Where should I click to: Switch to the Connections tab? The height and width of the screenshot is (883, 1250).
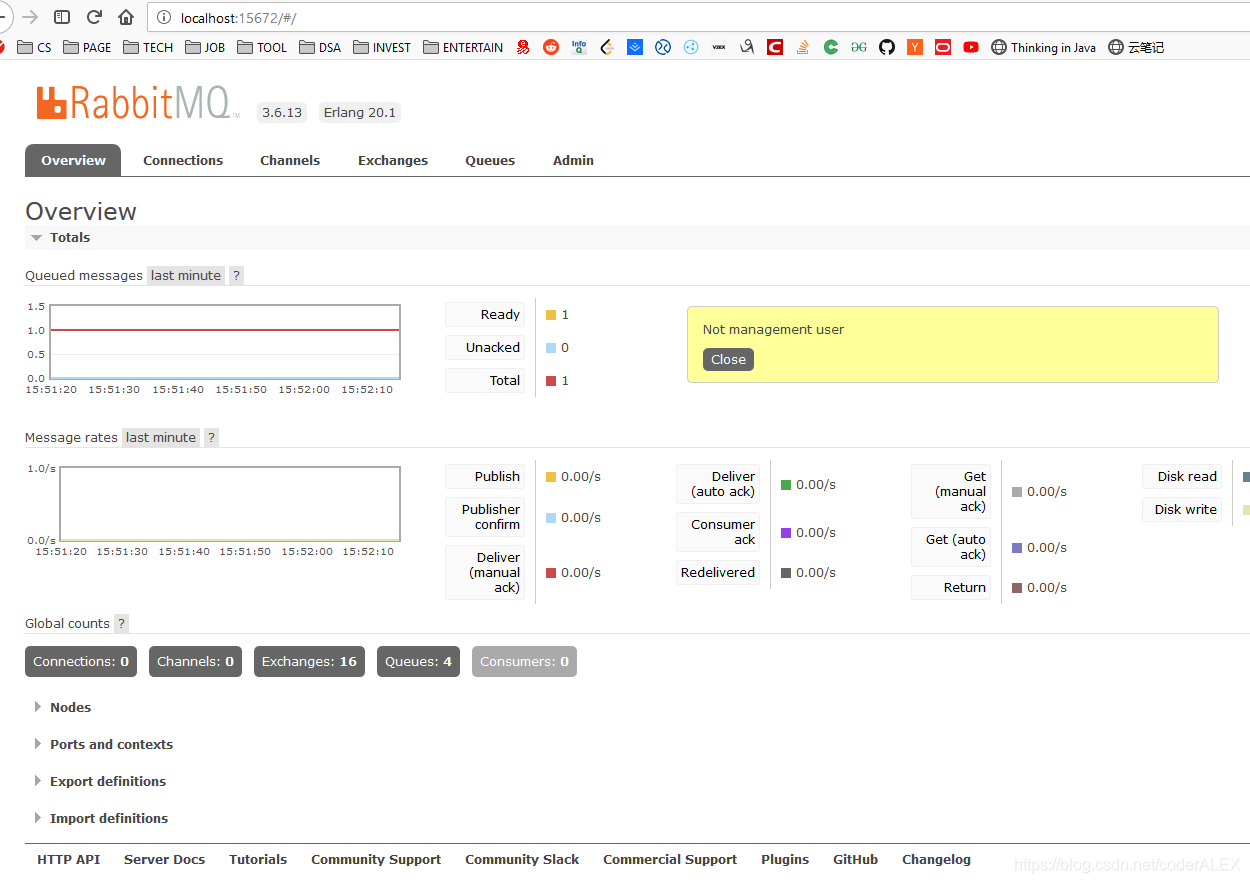coord(183,160)
